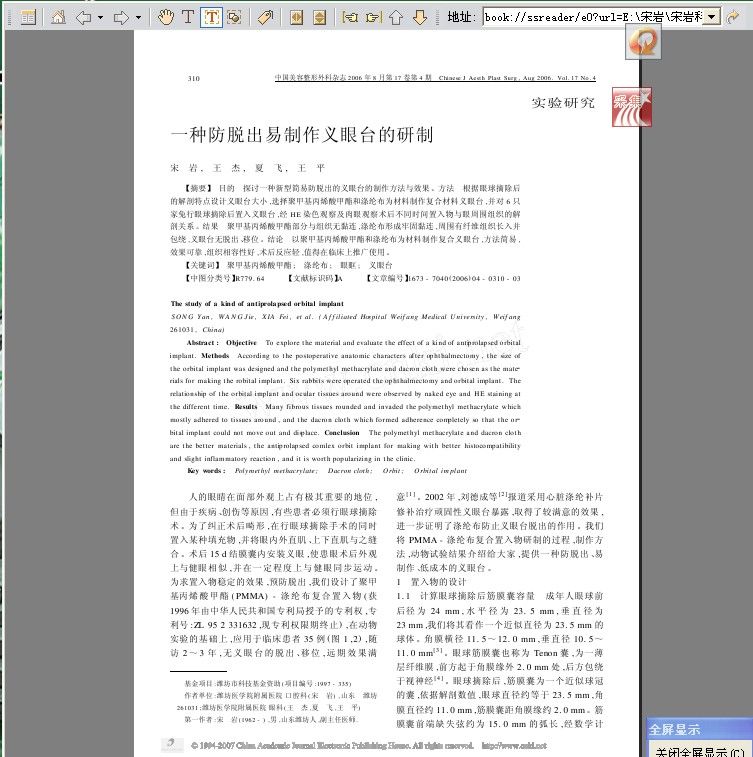753x757 pixels.
Task: Select the plain T text tool
Action: [x=188, y=17]
